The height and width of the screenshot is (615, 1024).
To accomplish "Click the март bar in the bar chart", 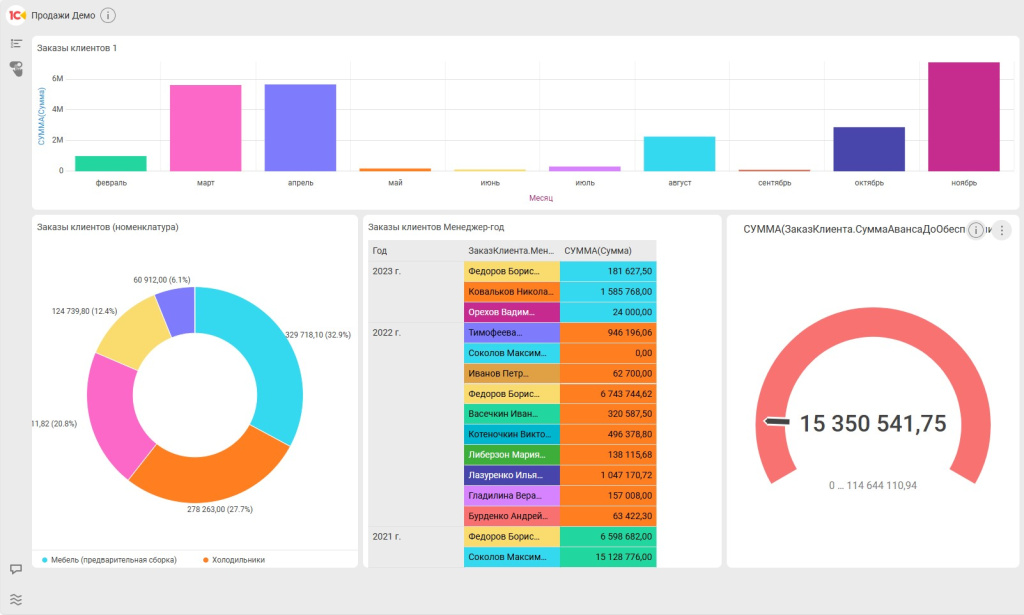I will [x=205, y=127].
